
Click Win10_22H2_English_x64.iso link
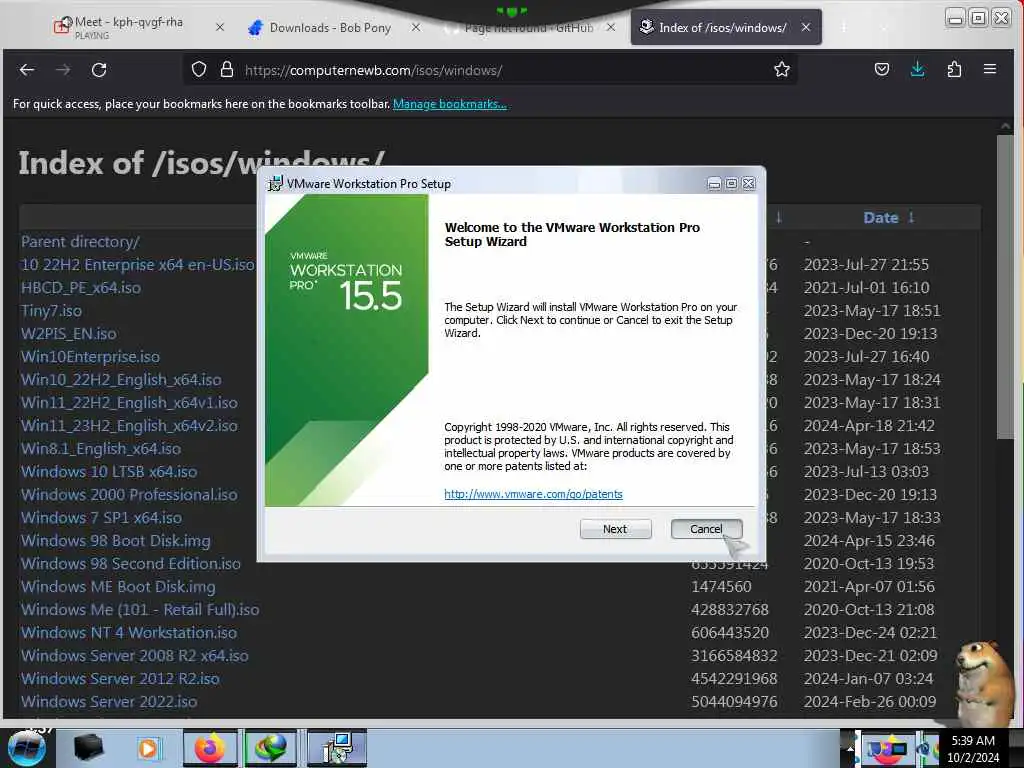[x=121, y=379]
